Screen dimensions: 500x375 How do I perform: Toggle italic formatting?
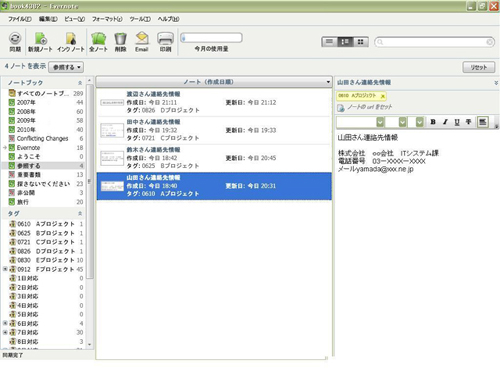(x=445, y=122)
